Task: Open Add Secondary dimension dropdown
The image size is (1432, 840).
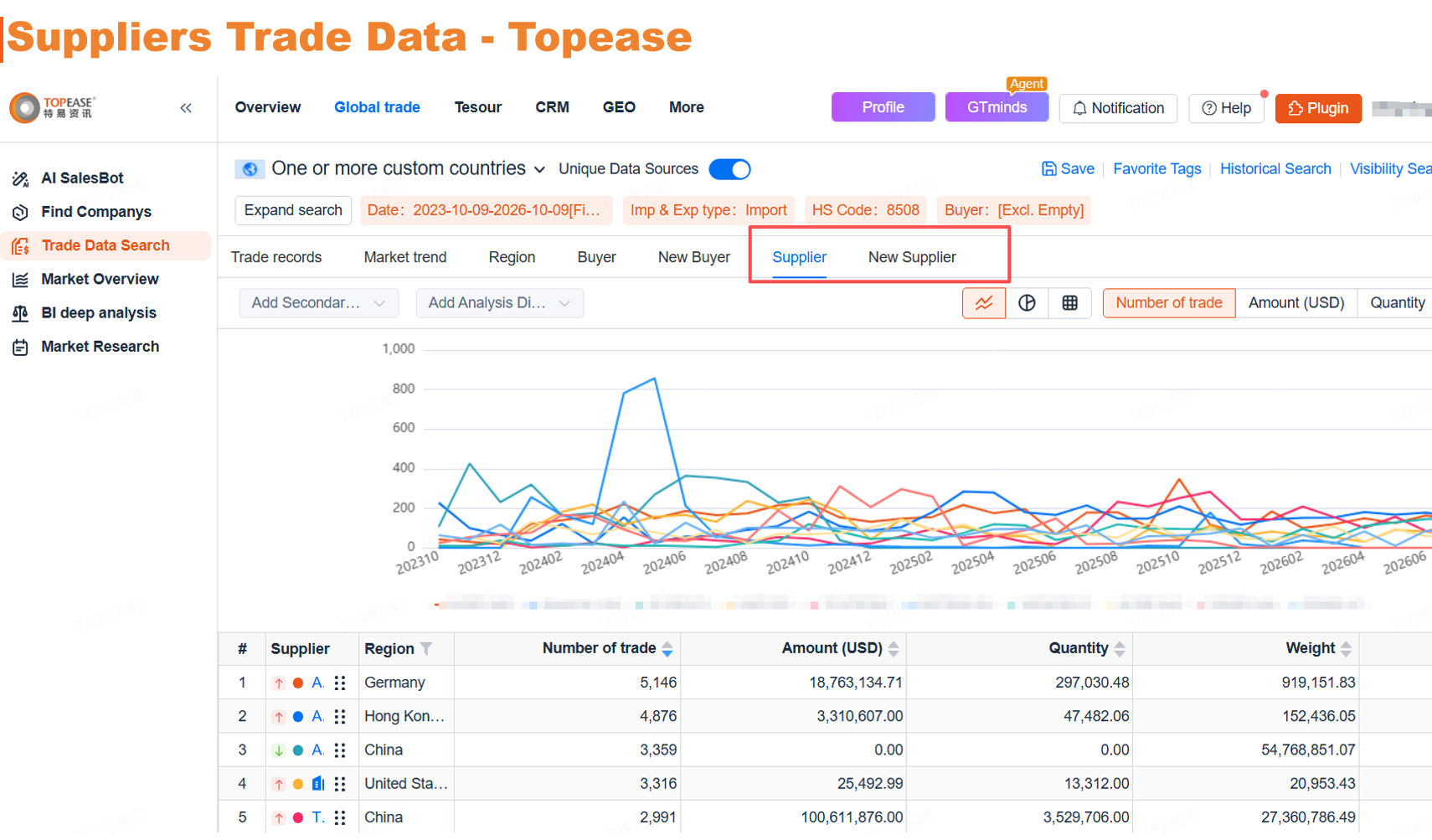Action: [x=318, y=303]
